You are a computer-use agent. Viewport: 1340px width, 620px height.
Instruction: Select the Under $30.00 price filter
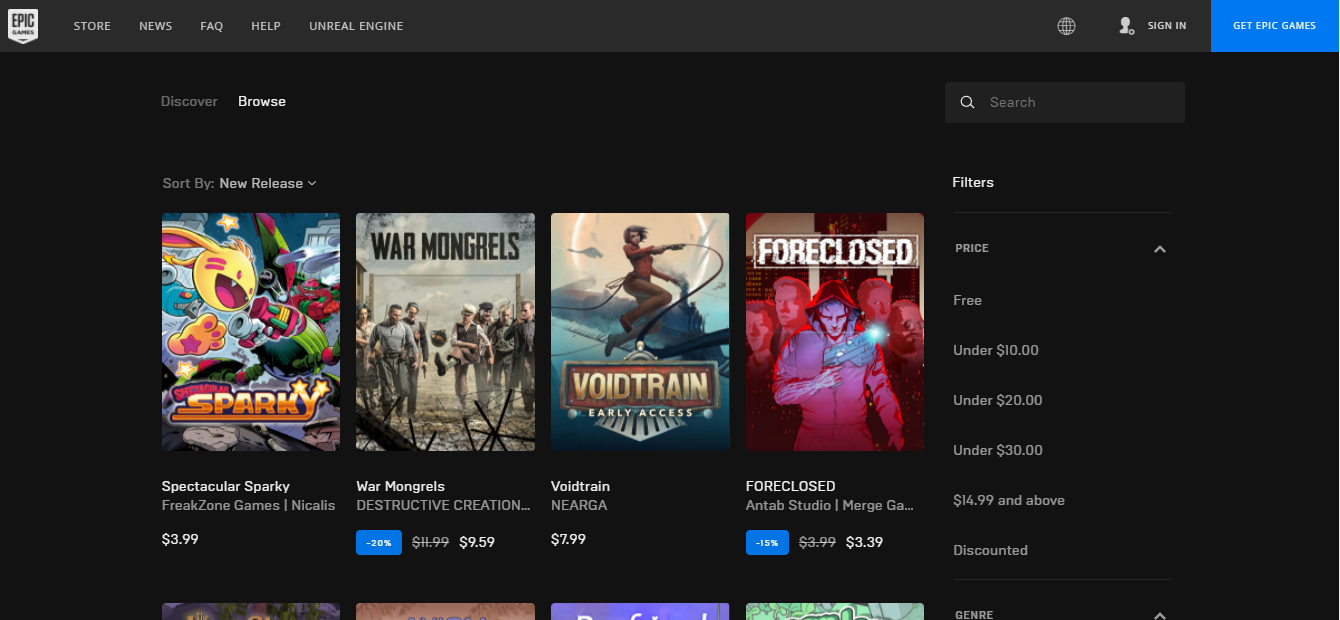[998, 450]
